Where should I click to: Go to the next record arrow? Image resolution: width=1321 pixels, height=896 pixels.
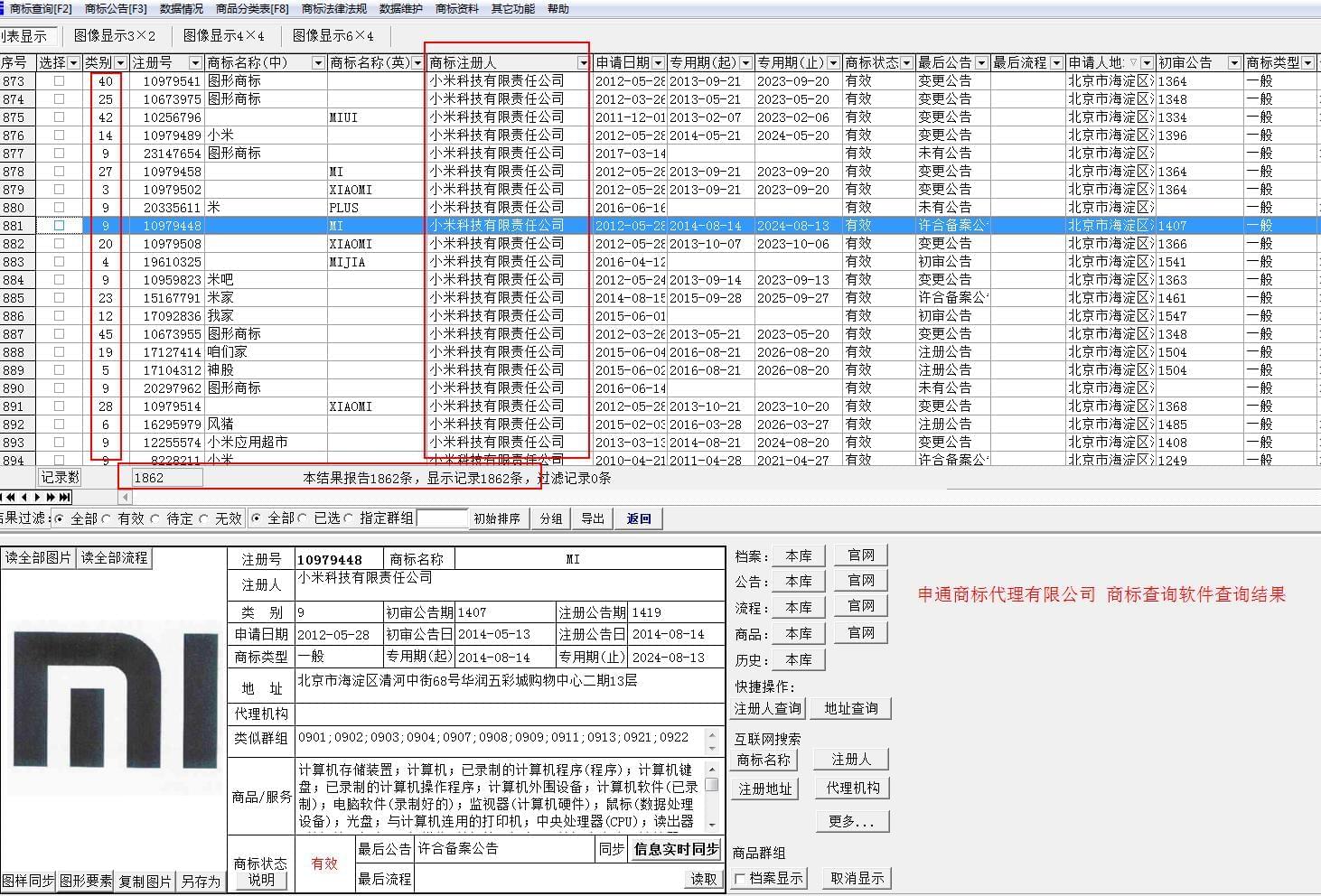click(x=37, y=497)
